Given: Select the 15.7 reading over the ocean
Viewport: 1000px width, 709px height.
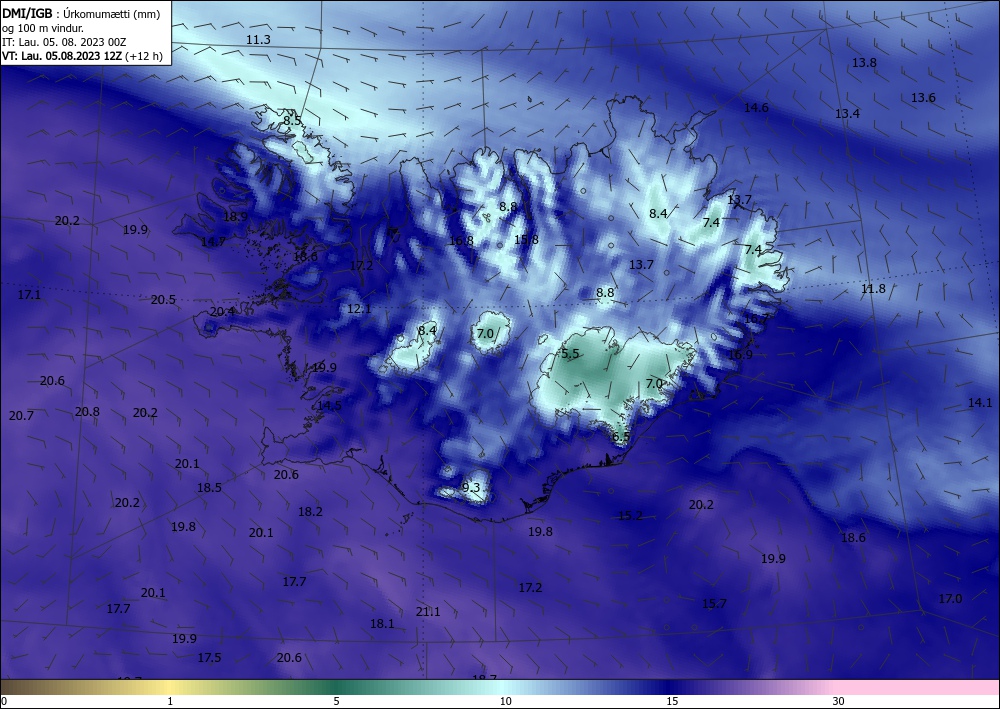Looking at the screenshot, I should [714, 603].
